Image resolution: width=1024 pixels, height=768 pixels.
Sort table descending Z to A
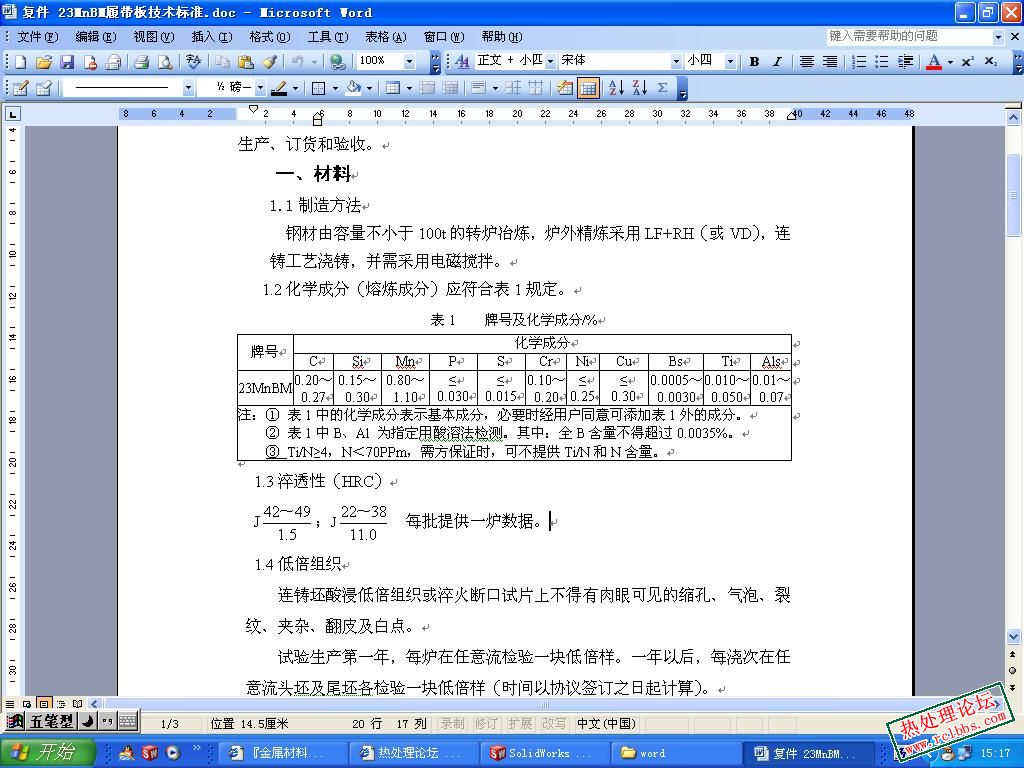(639, 88)
